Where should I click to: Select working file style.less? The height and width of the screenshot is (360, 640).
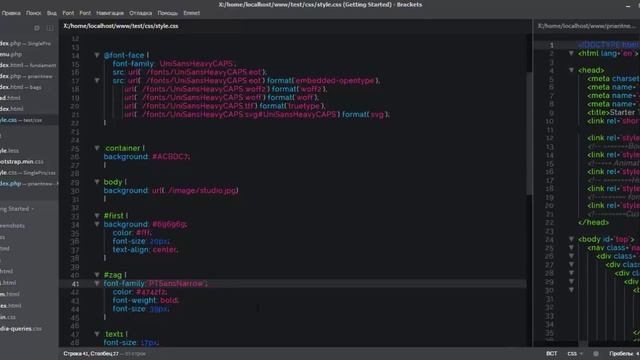pos(9,151)
